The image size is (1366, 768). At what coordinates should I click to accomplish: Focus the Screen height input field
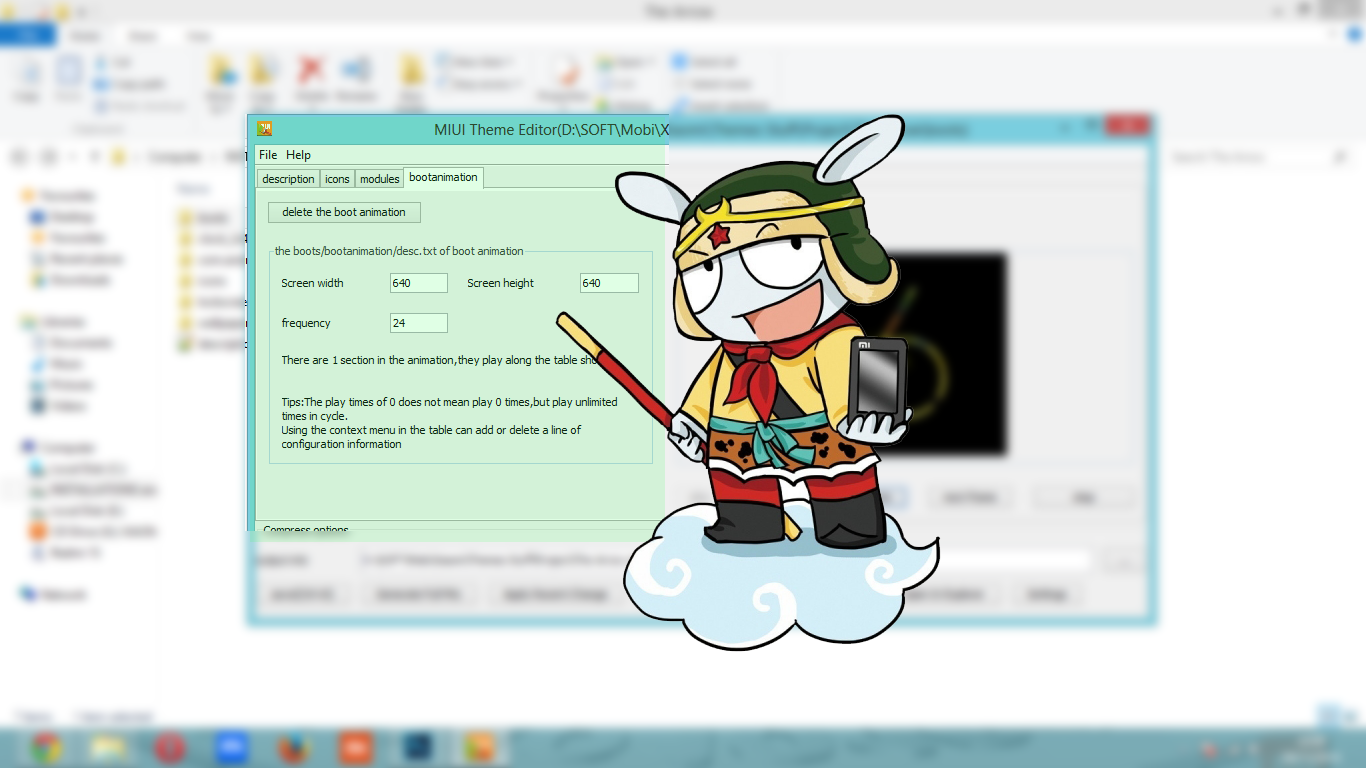pos(609,283)
